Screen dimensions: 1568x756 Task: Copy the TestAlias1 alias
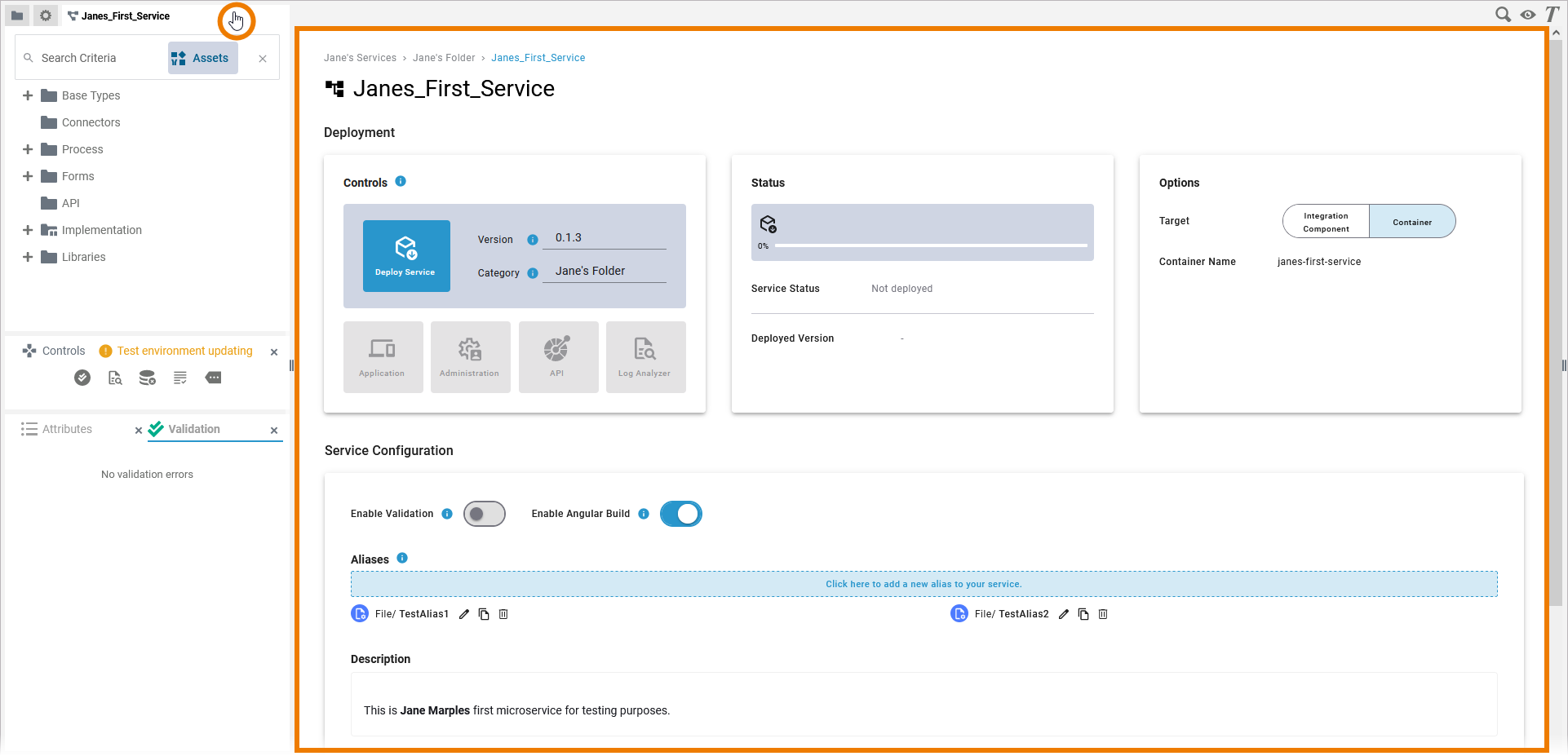click(x=484, y=614)
